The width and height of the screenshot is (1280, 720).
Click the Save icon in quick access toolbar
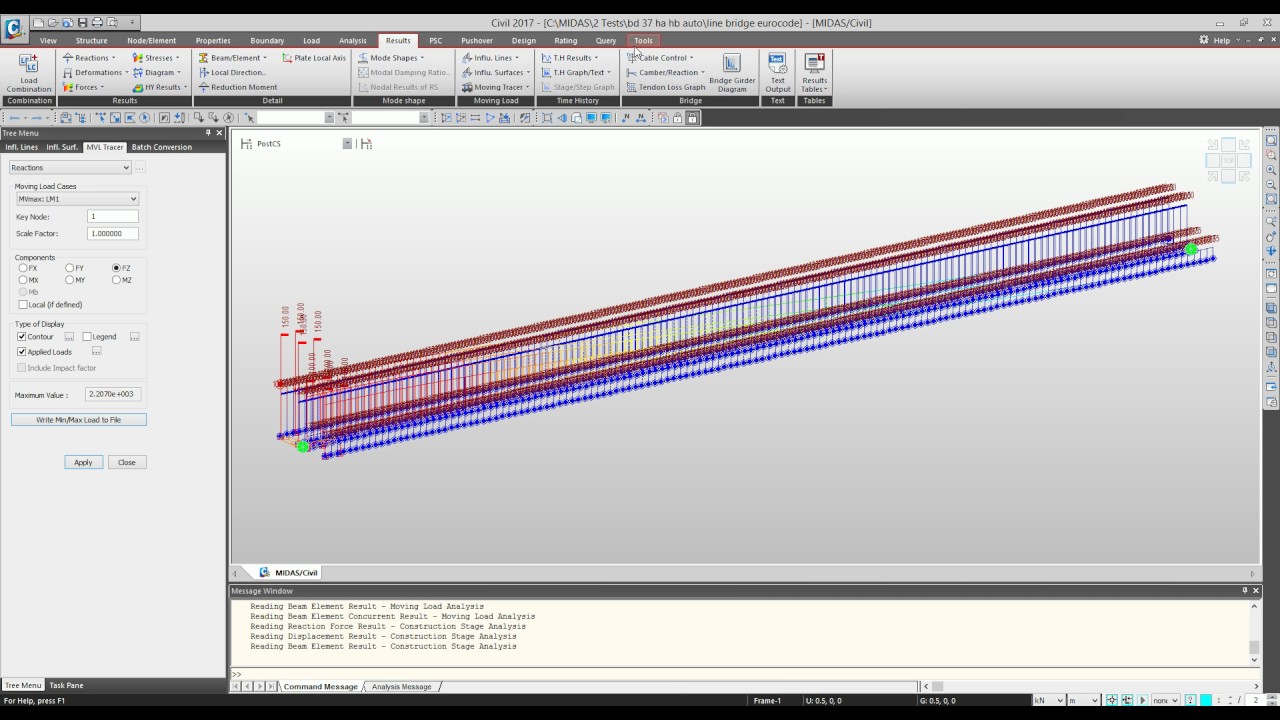81,22
